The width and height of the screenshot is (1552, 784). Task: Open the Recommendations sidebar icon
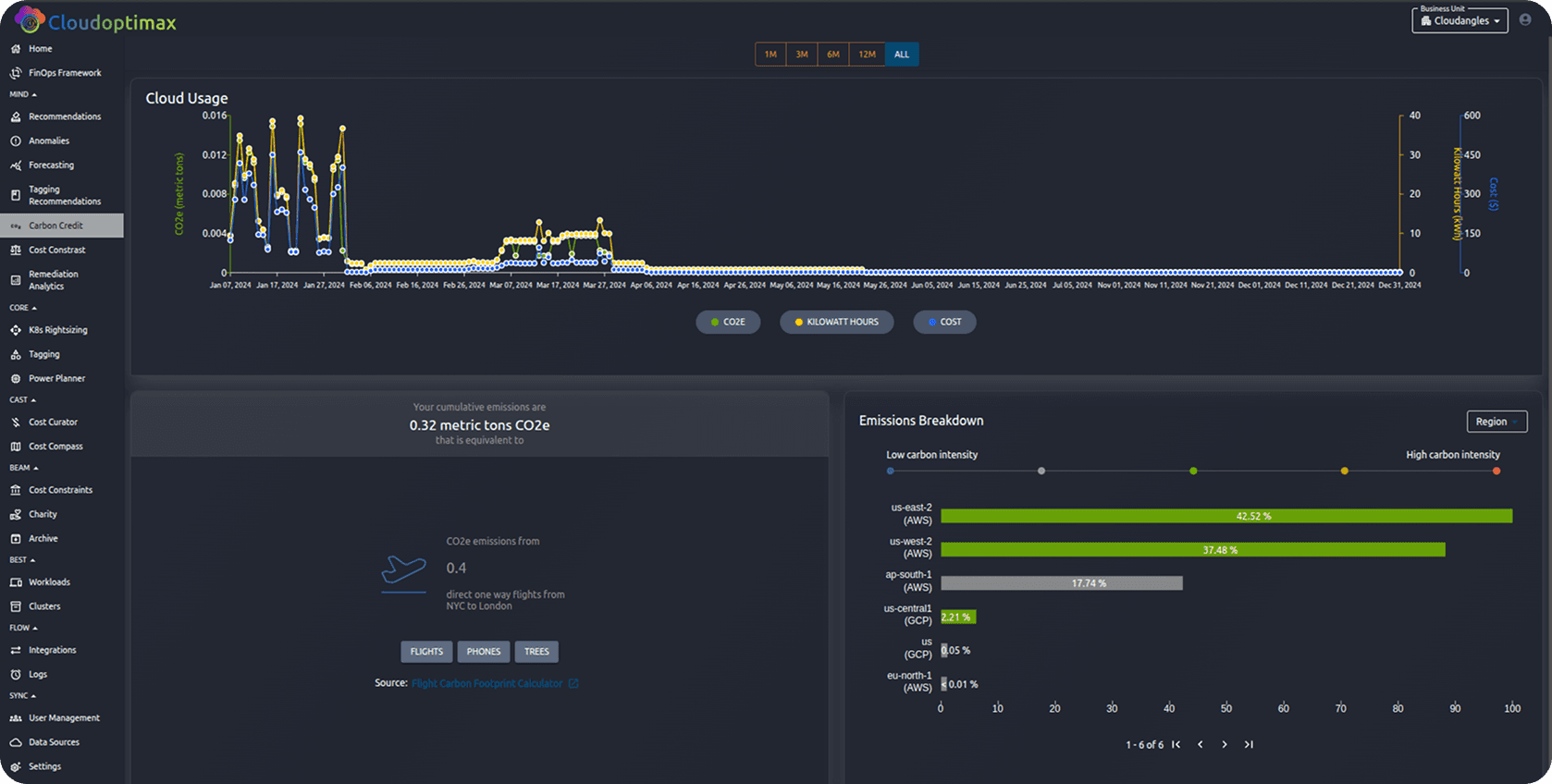click(16, 117)
